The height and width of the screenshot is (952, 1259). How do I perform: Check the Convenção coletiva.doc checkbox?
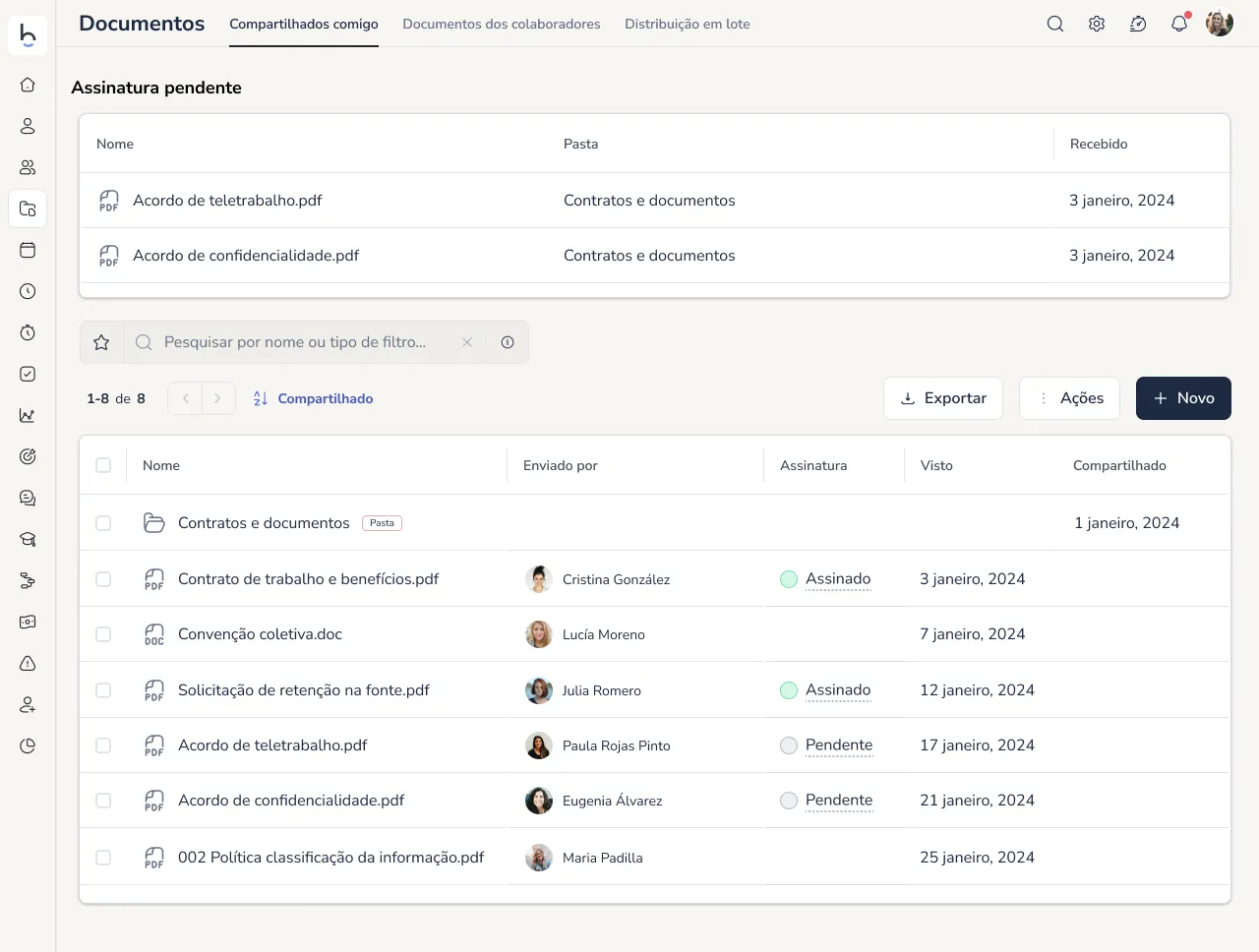pos(103,634)
